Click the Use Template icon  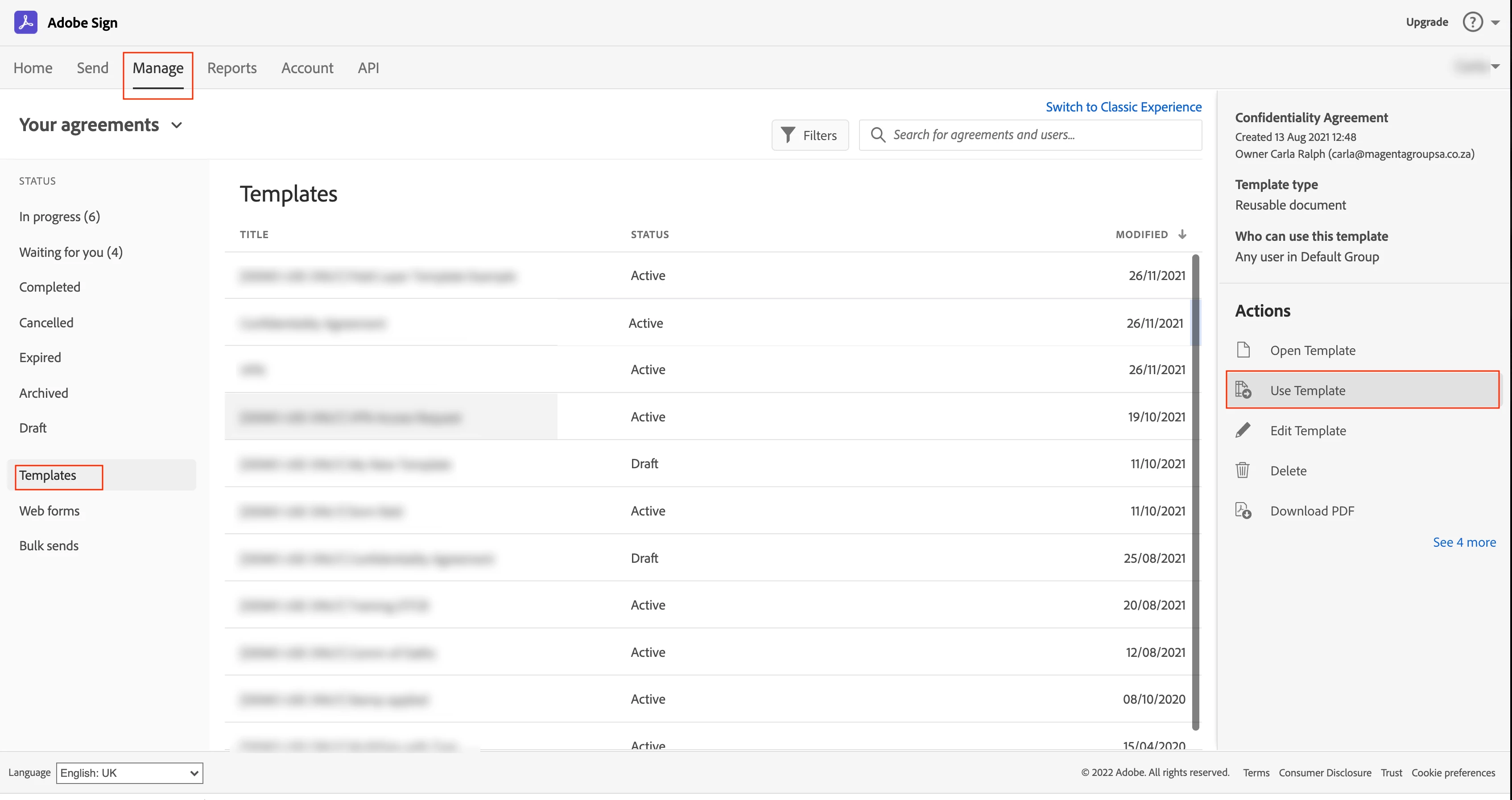(1243, 390)
